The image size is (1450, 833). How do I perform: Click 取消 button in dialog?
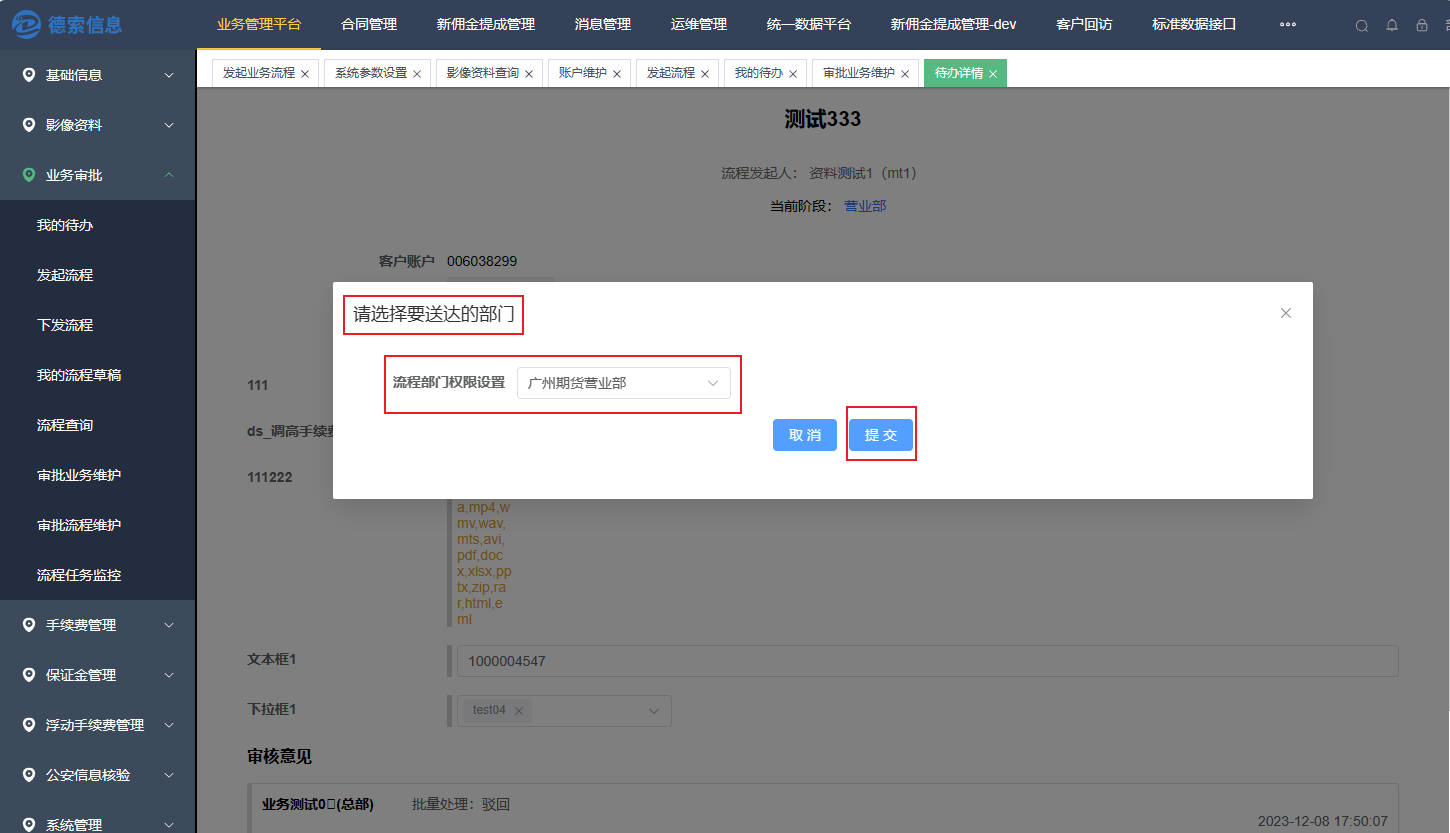(x=805, y=435)
